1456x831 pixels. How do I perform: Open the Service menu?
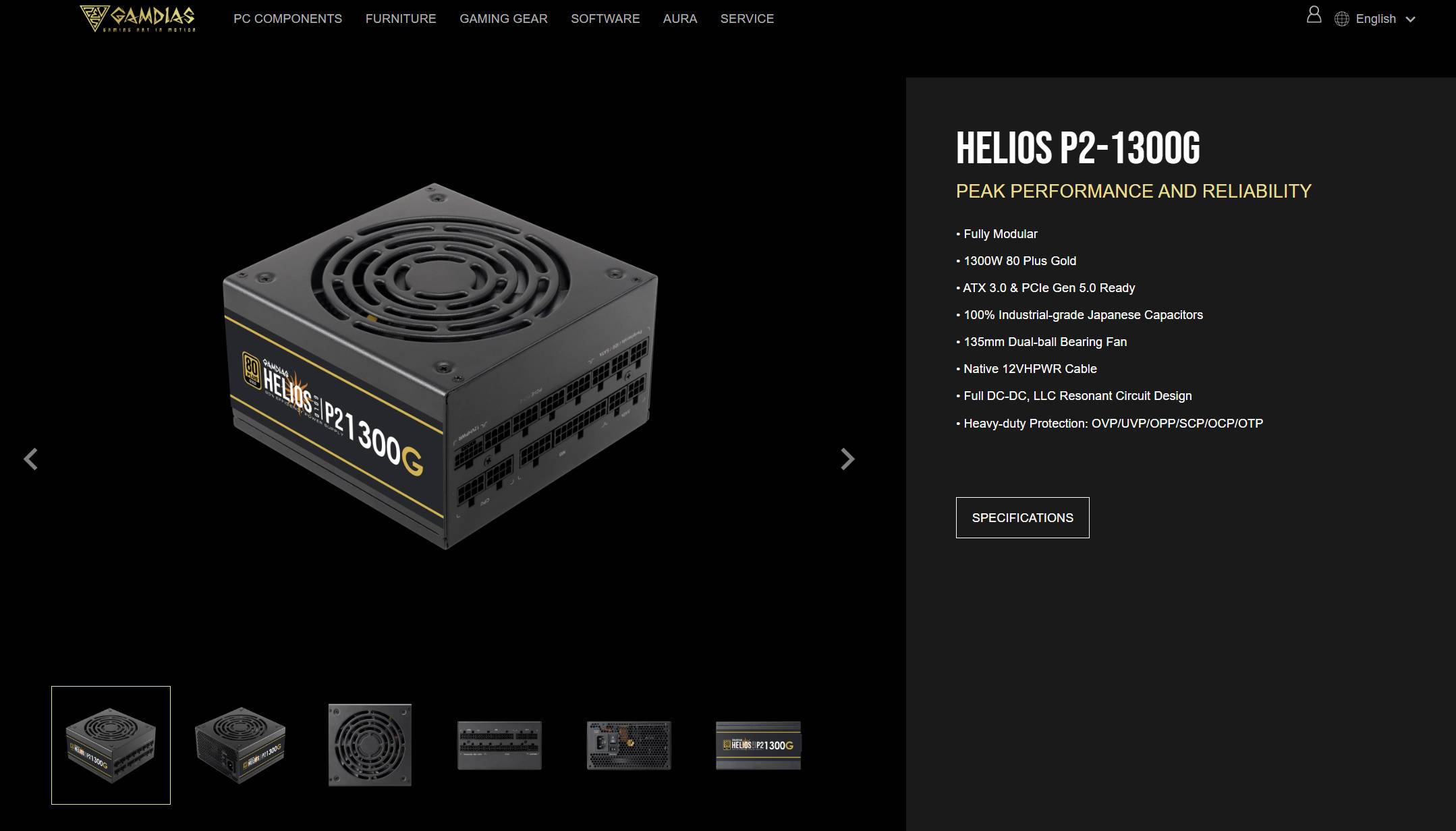pos(747,19)
